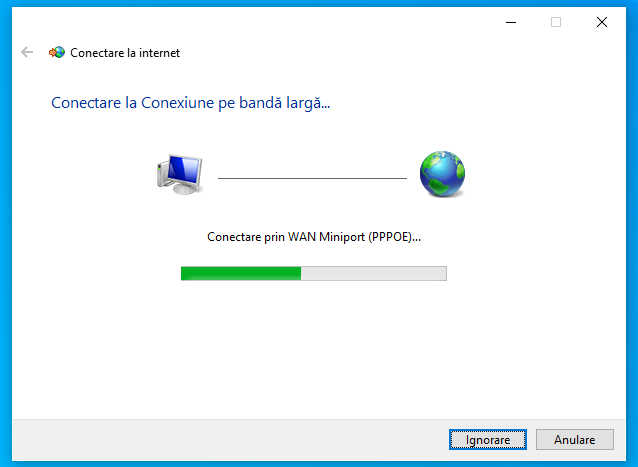
Task: Go back using the back arrow
Action: click(x=27, y=52)
